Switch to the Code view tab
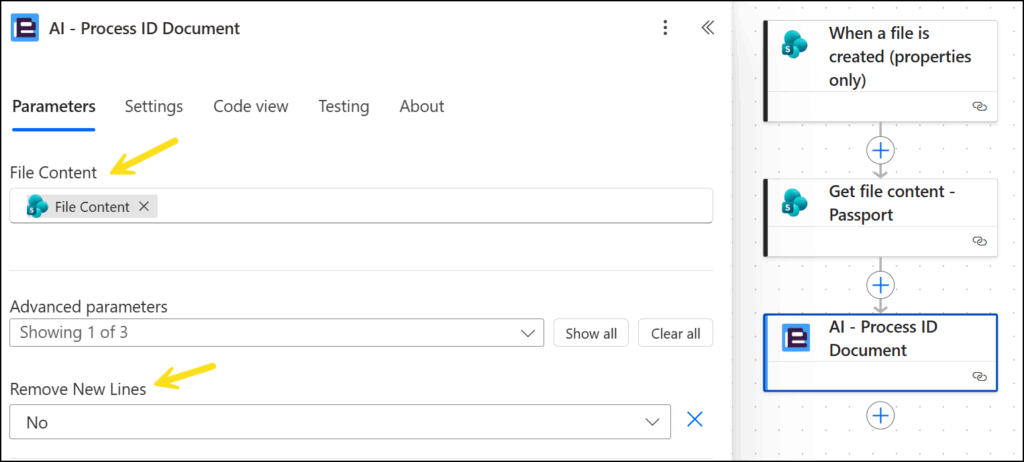Viewport: 1024px width, 462px height. [x=250, y=106]
